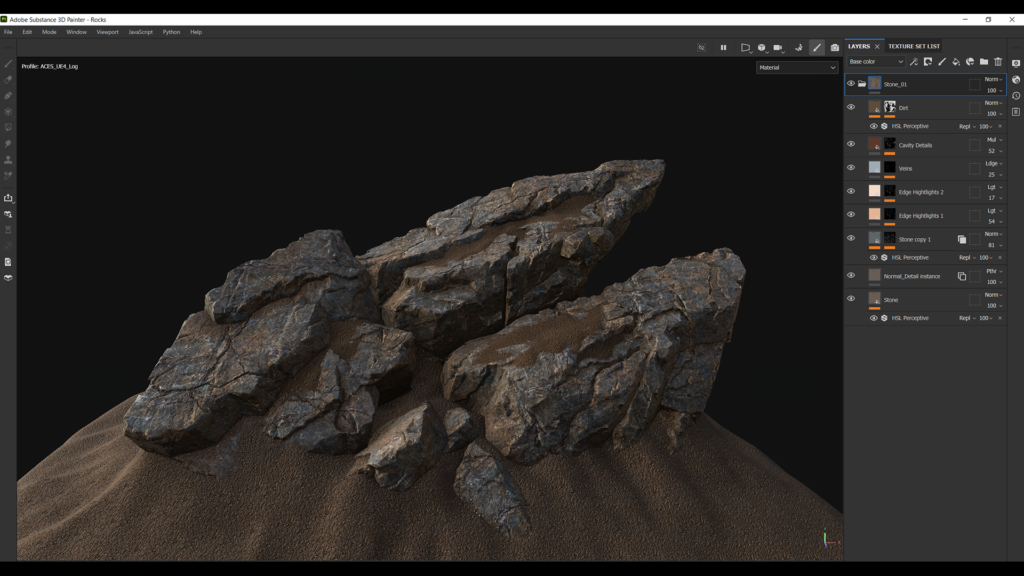Pause the rendering engine

coord(724,47)
